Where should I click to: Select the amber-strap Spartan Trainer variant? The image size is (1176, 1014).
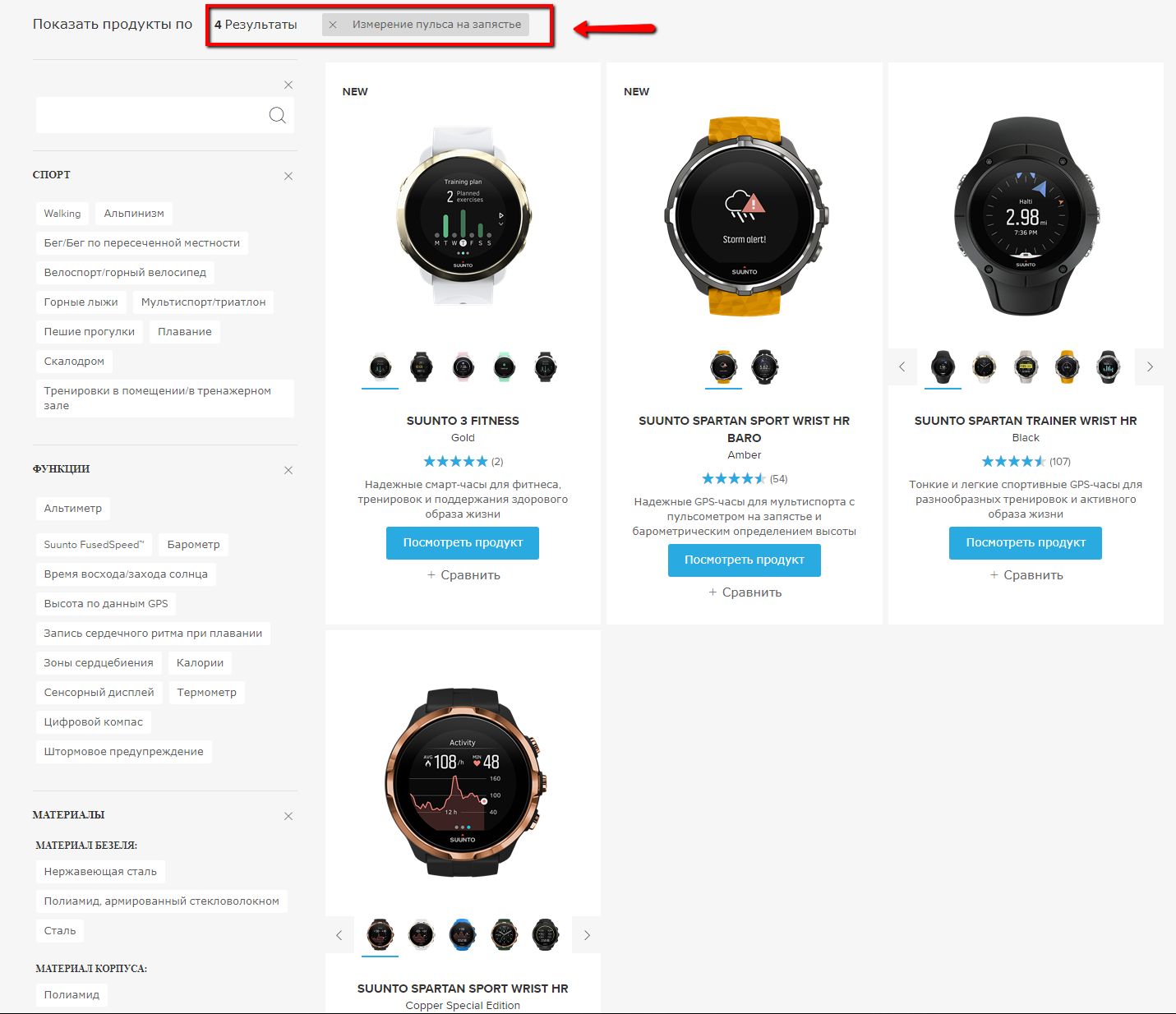coord(1067,366)
